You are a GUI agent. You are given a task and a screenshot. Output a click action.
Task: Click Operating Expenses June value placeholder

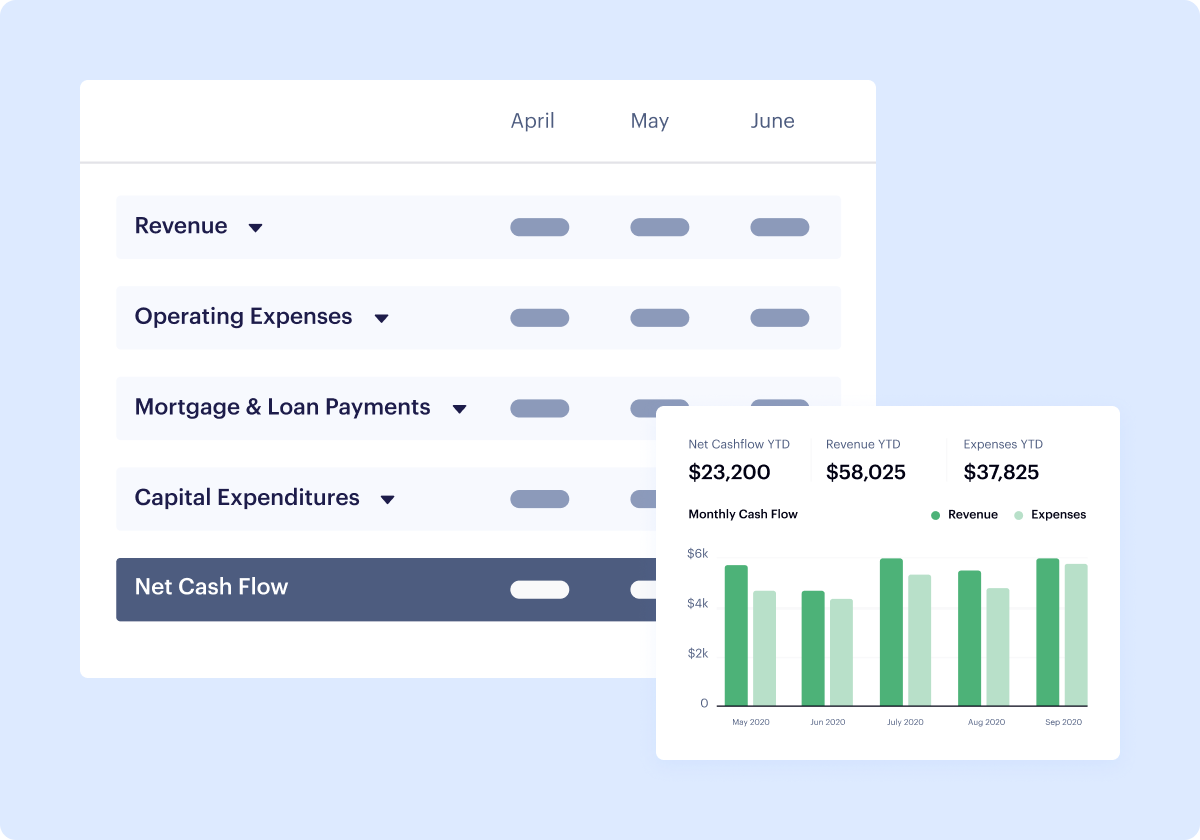click(780, 318)
